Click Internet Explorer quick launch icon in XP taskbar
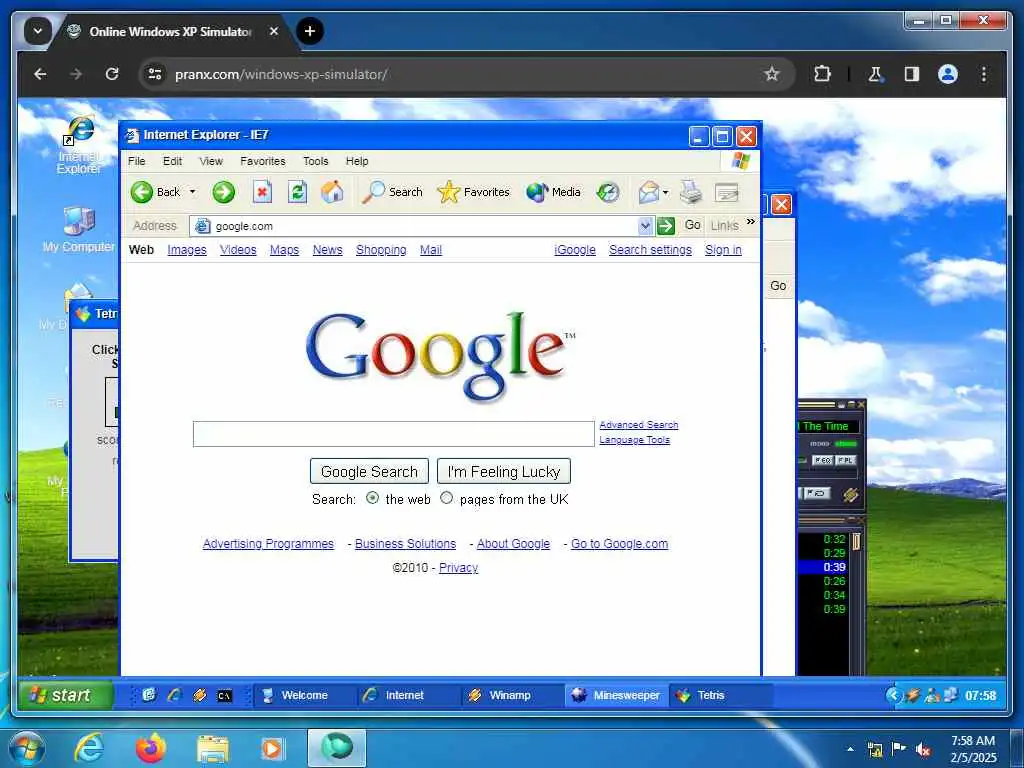The image size is (1024, 768). (x=174, y=695)
